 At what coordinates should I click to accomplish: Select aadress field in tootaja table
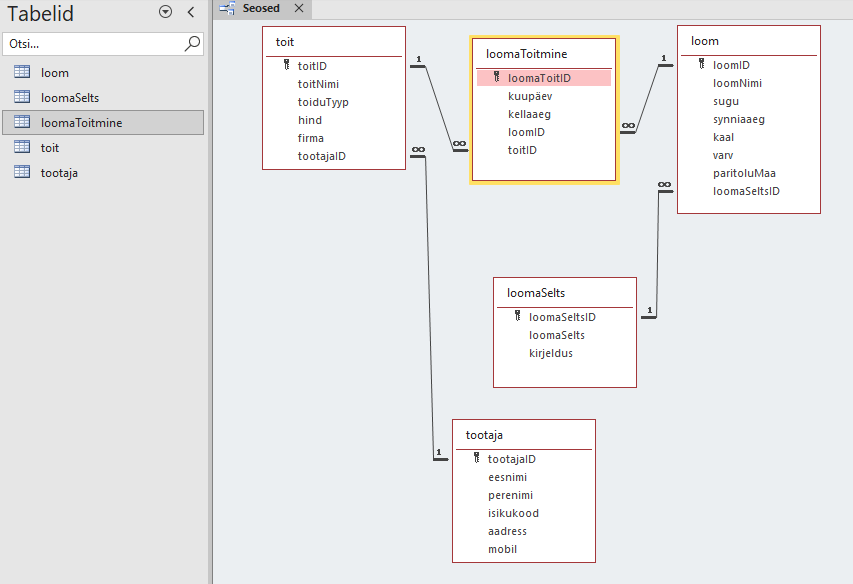(x=507, y=531)
